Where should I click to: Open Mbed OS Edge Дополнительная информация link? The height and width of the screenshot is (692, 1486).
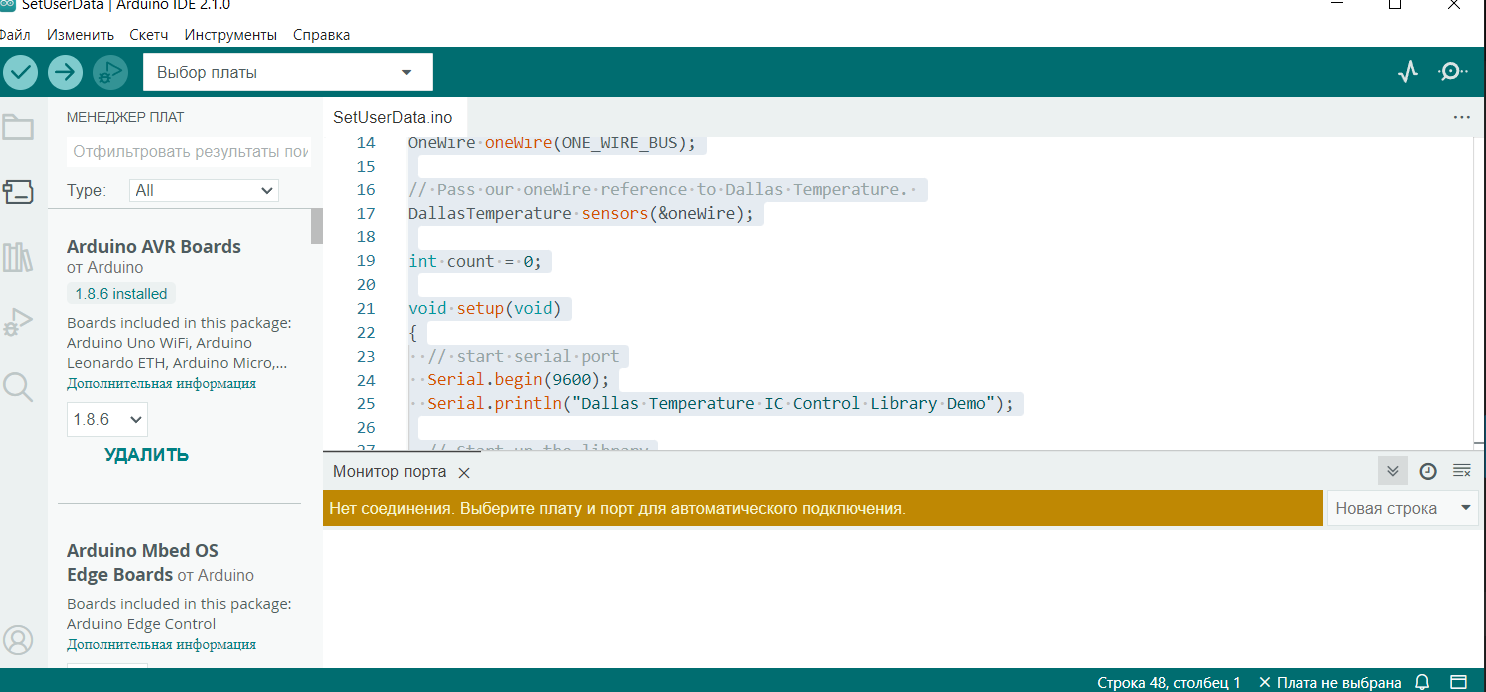pyautogui.click(x=161, y=645)
